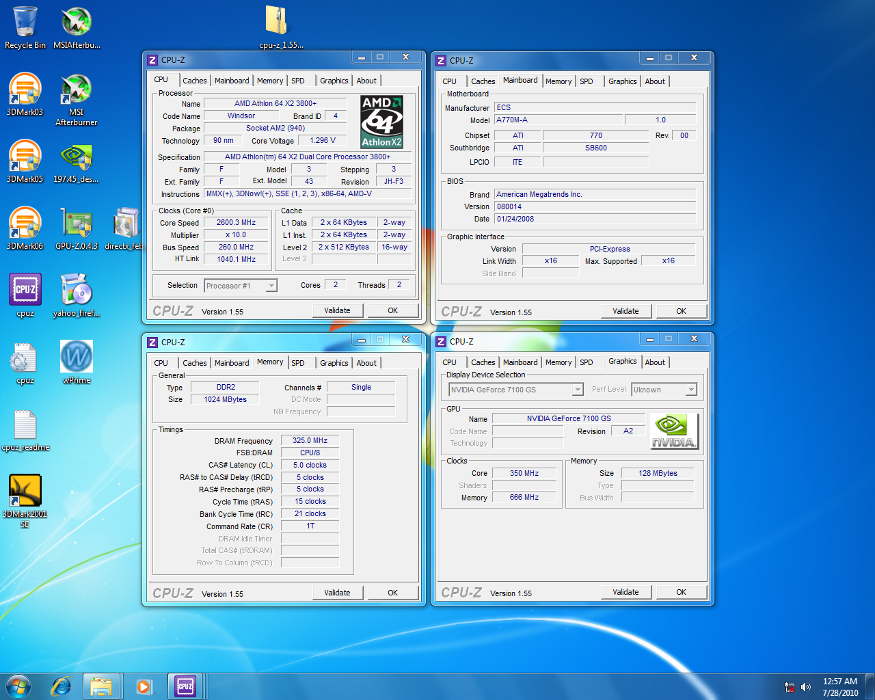Select the directx_feb installer icon
The height and width of the screenshot is (700, 875).
(x=125, y=228)
